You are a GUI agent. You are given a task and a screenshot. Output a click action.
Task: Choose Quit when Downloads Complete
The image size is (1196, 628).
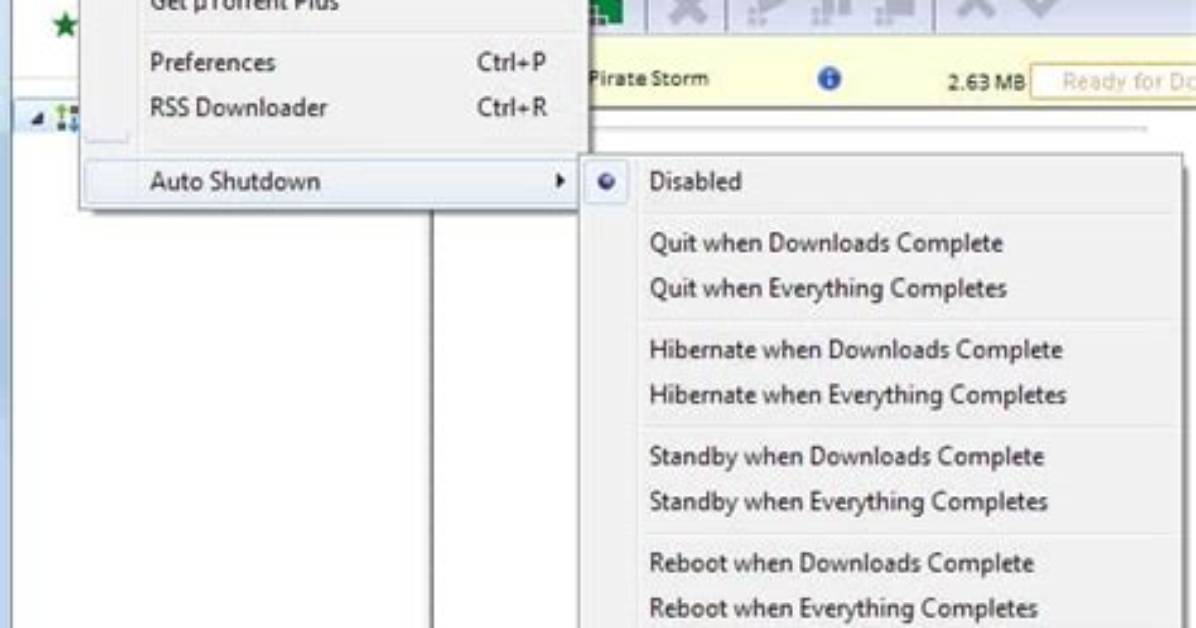coord(826,243)
